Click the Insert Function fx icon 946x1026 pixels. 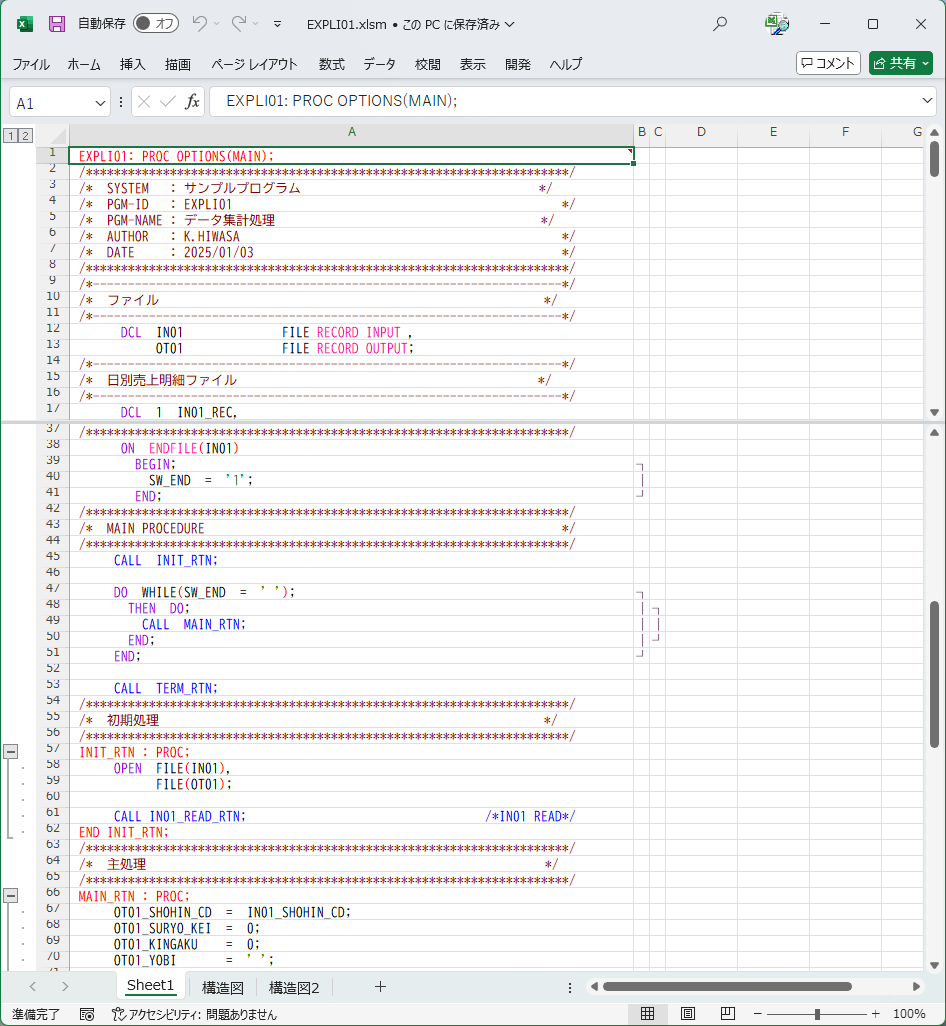(x=193, y=102)
